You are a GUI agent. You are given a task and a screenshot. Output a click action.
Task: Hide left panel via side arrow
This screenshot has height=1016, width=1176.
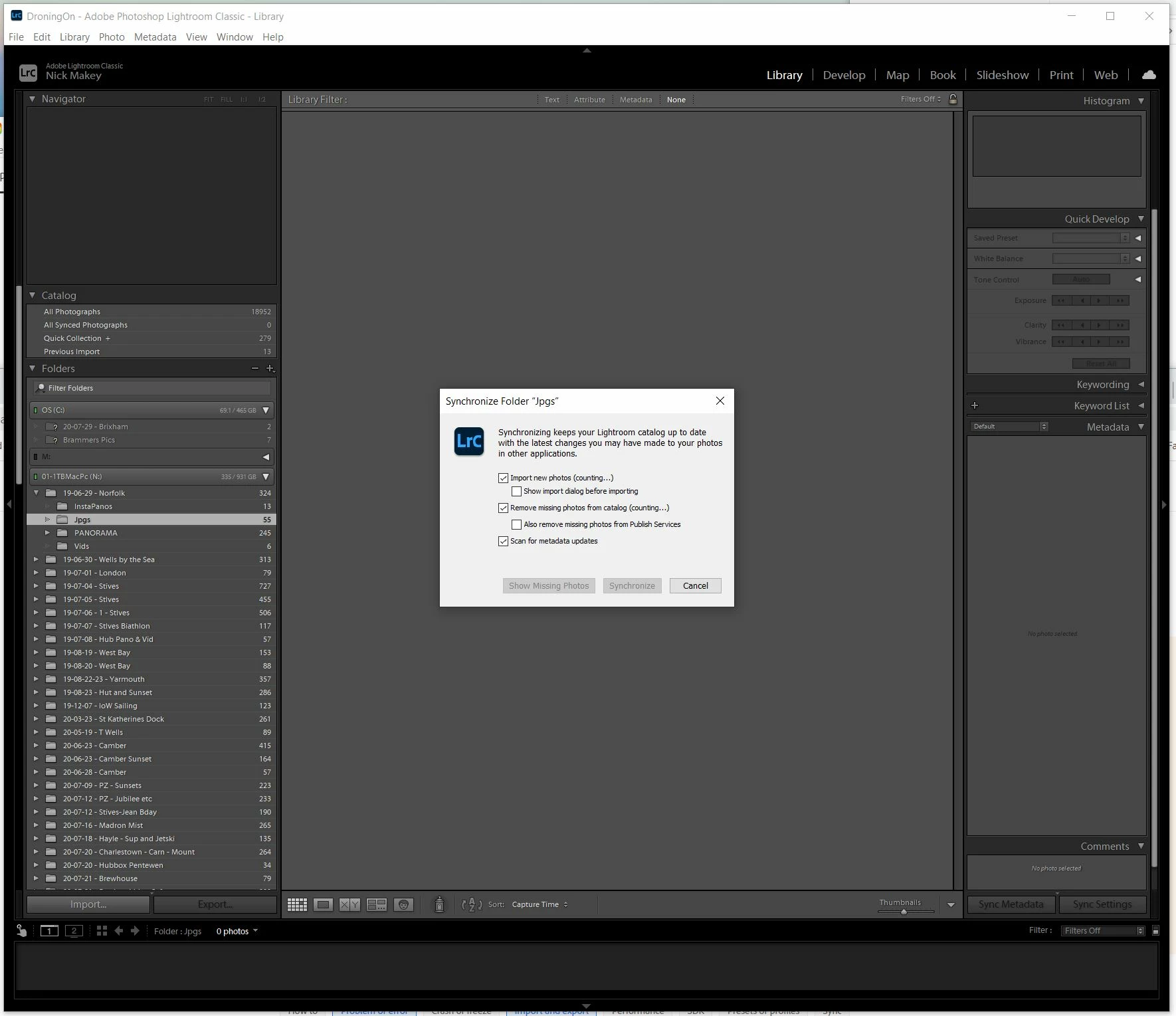[x=9, y=505]
